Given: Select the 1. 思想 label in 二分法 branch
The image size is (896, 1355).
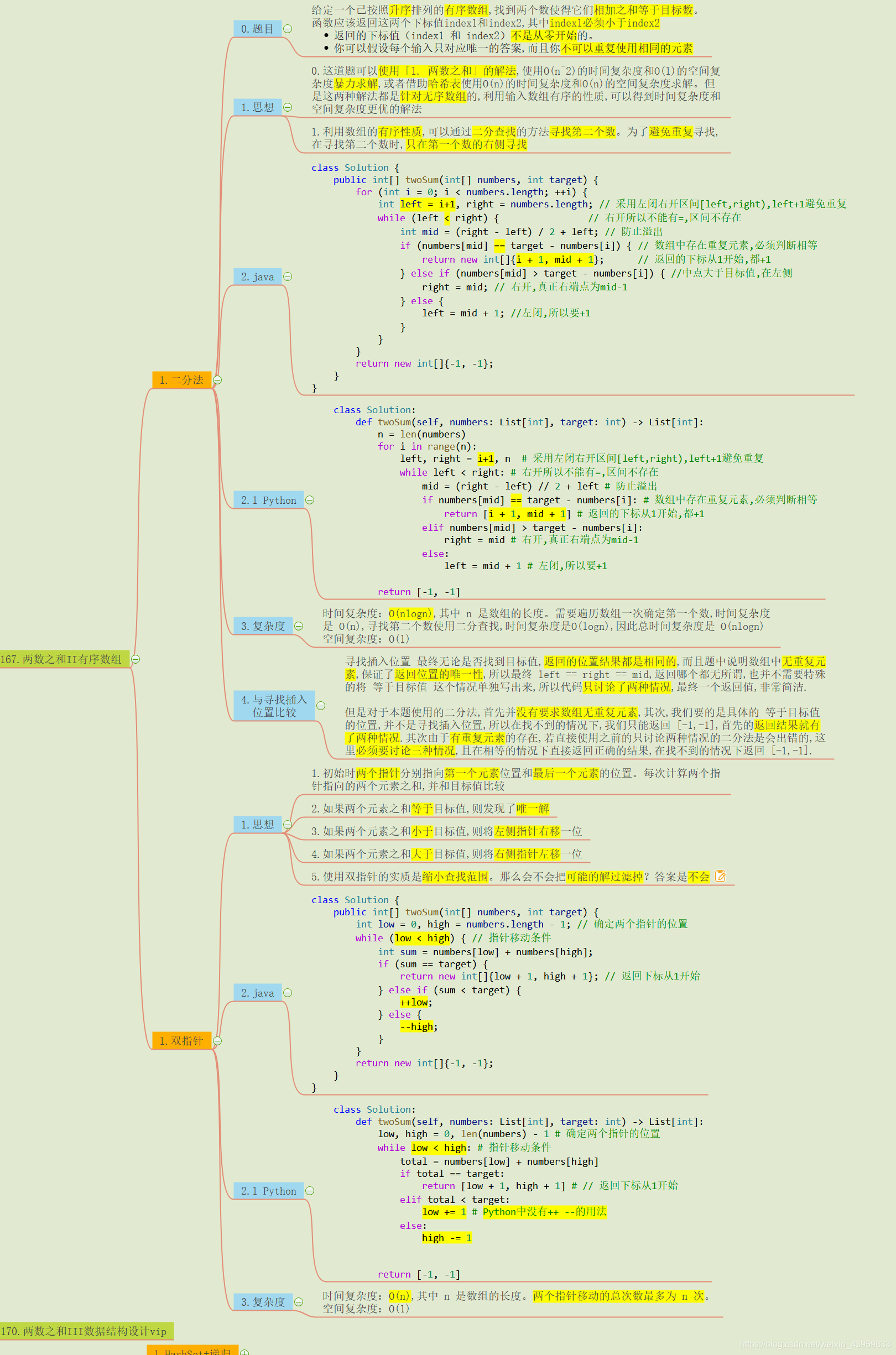Looking at the screenshot, I should tap(258, 107).
